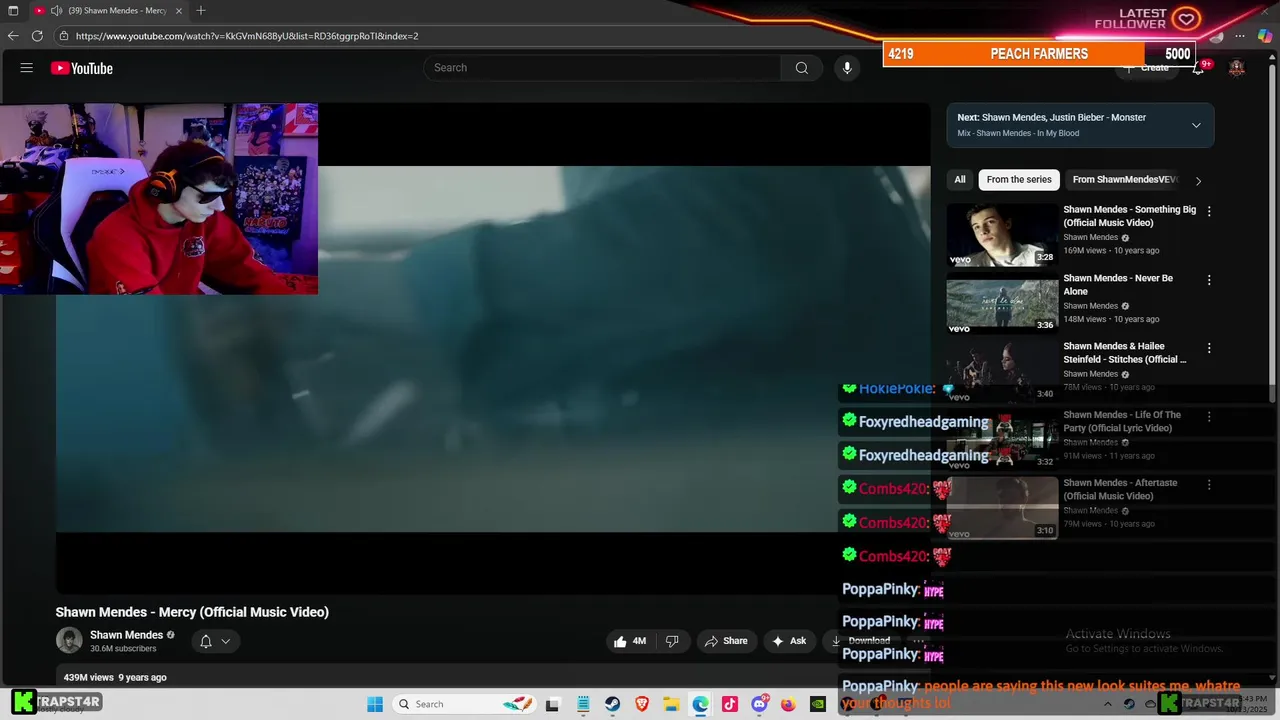This screenshot has width=1280, height=720.
Task: Click the Share button
Action: tap(726, 641)
